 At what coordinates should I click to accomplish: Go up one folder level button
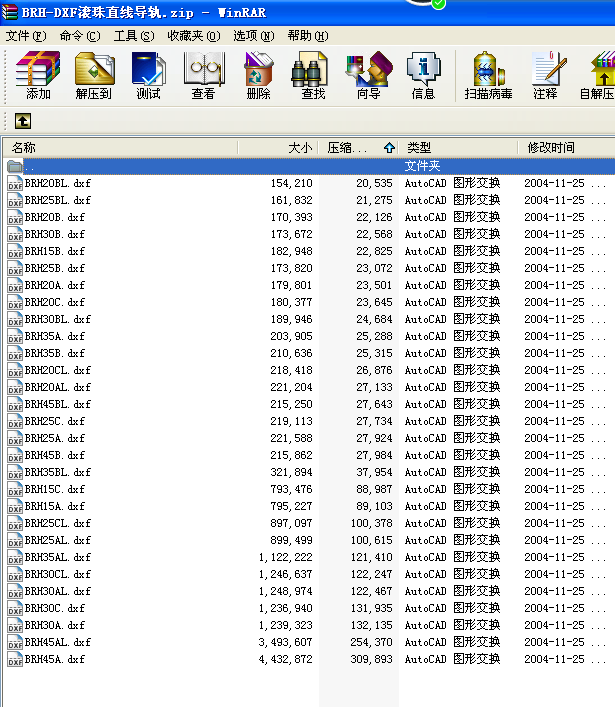coord(23,121)
